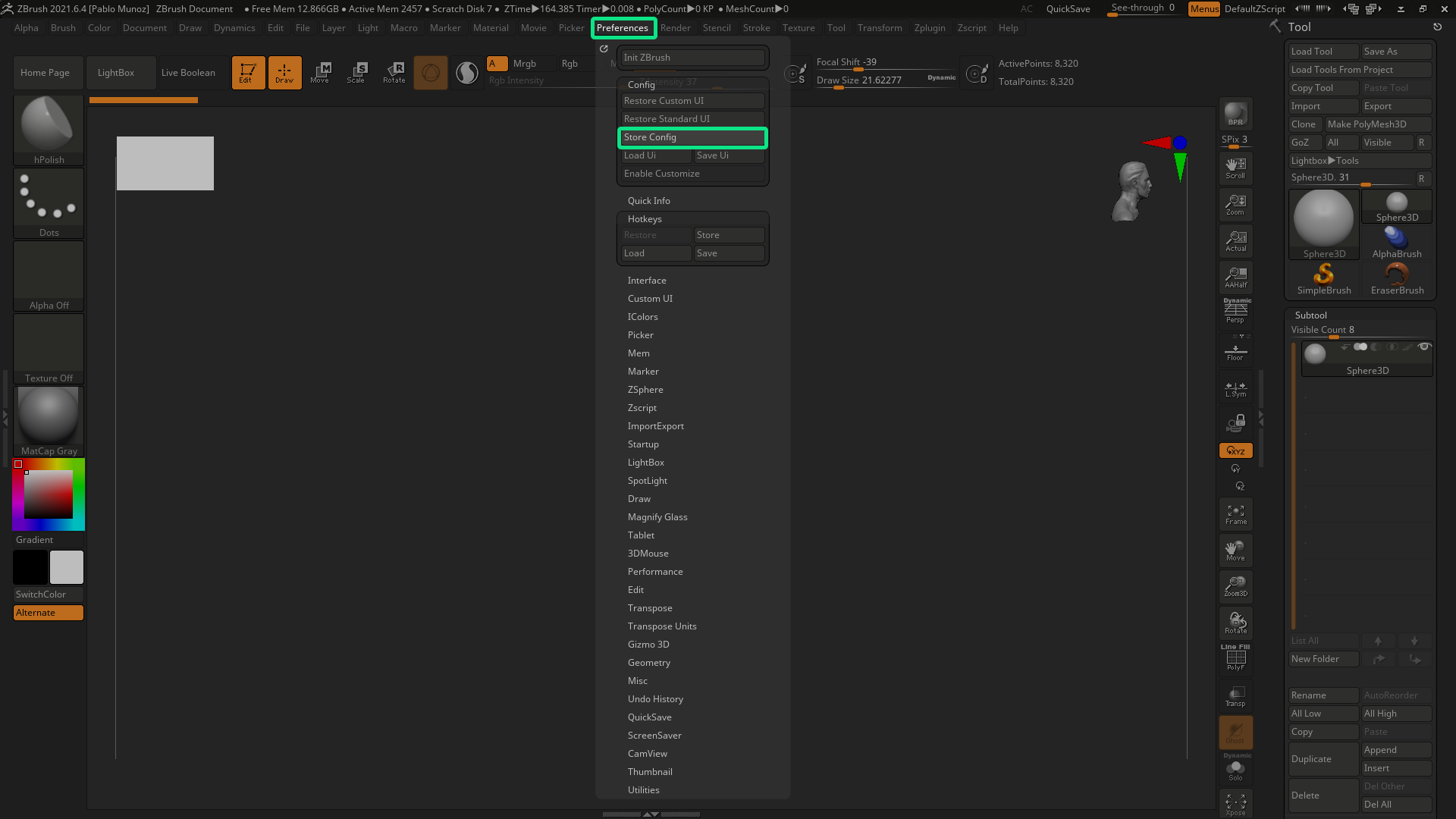Image resolution: width=1456 pixels, height=819 pixels.
Task: Click the Frame icon
Action: (1235, 514)
